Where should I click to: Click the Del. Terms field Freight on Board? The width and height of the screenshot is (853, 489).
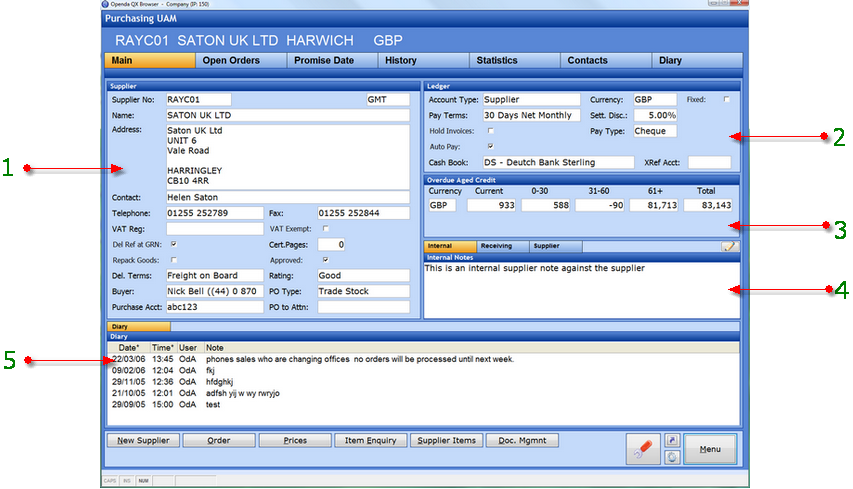click(x=214, y=276)
